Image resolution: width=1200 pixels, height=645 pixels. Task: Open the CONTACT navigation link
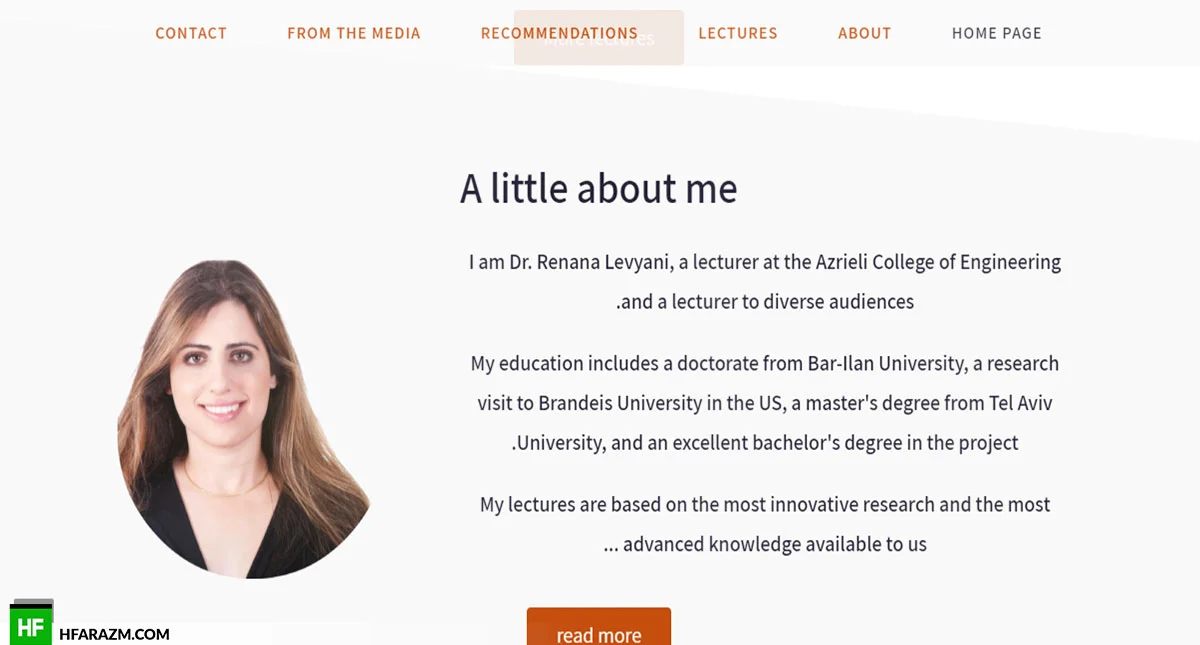pos(191,33)
